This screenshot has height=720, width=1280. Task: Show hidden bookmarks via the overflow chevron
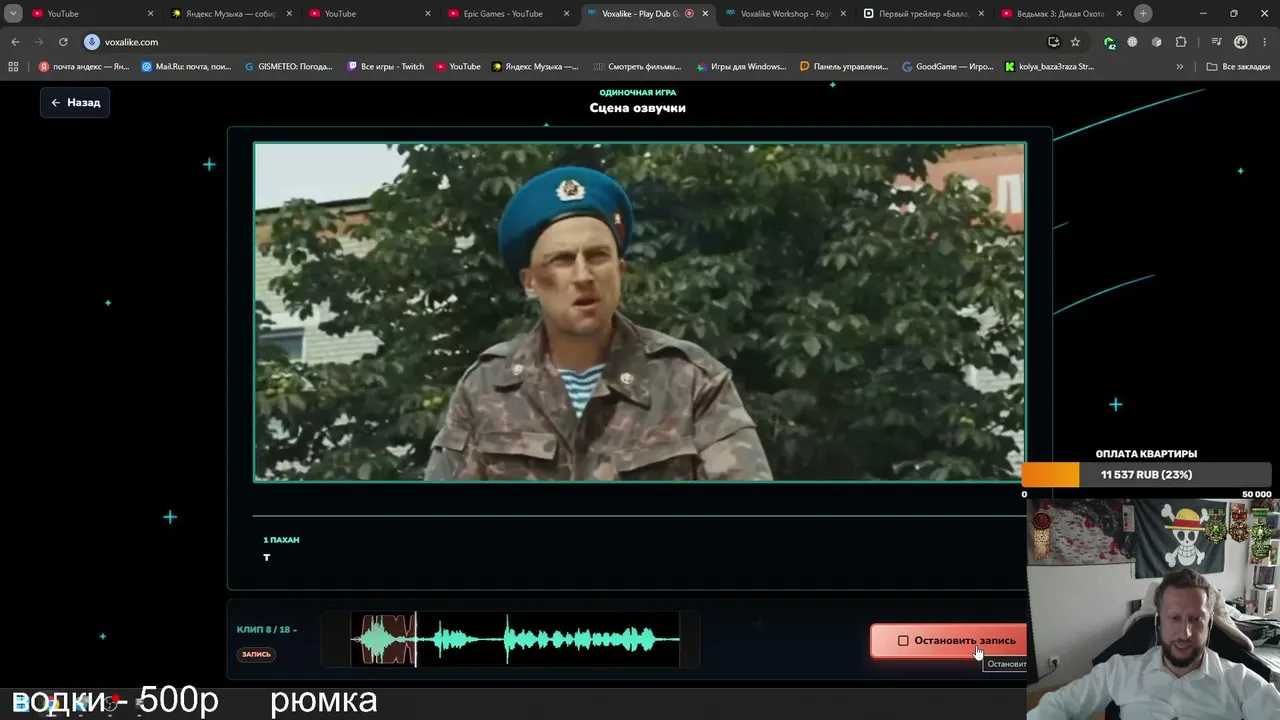click(x=1180, y=67)
